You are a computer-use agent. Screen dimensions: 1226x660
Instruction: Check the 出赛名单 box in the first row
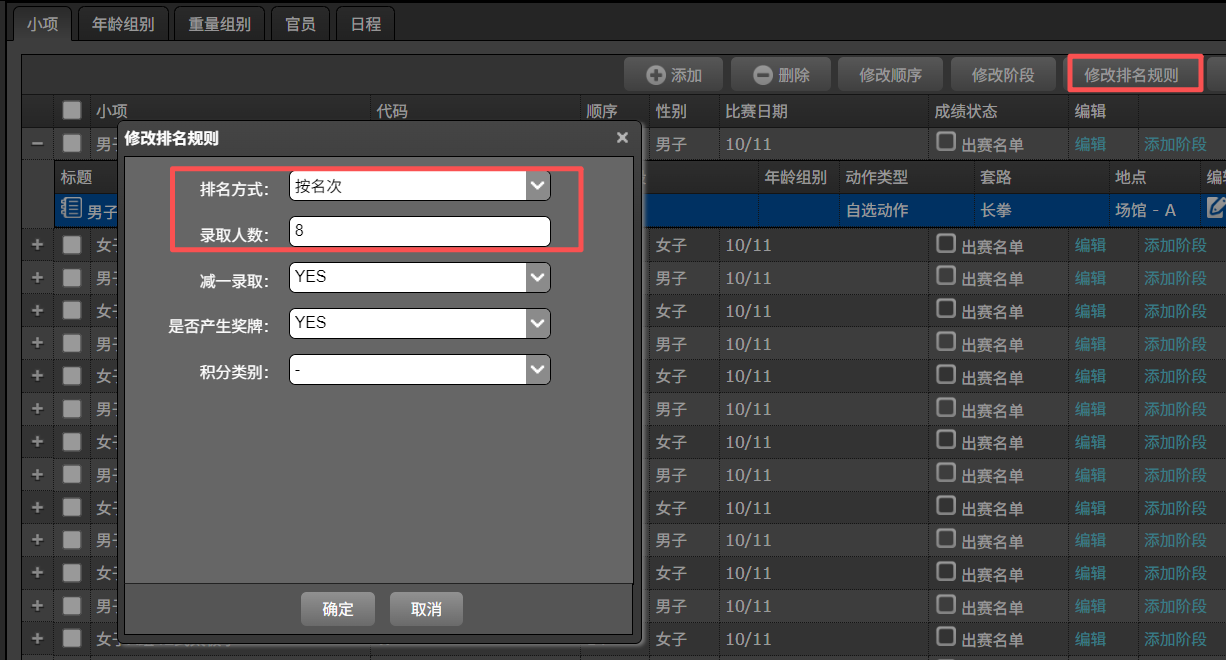tap(945, 142)
